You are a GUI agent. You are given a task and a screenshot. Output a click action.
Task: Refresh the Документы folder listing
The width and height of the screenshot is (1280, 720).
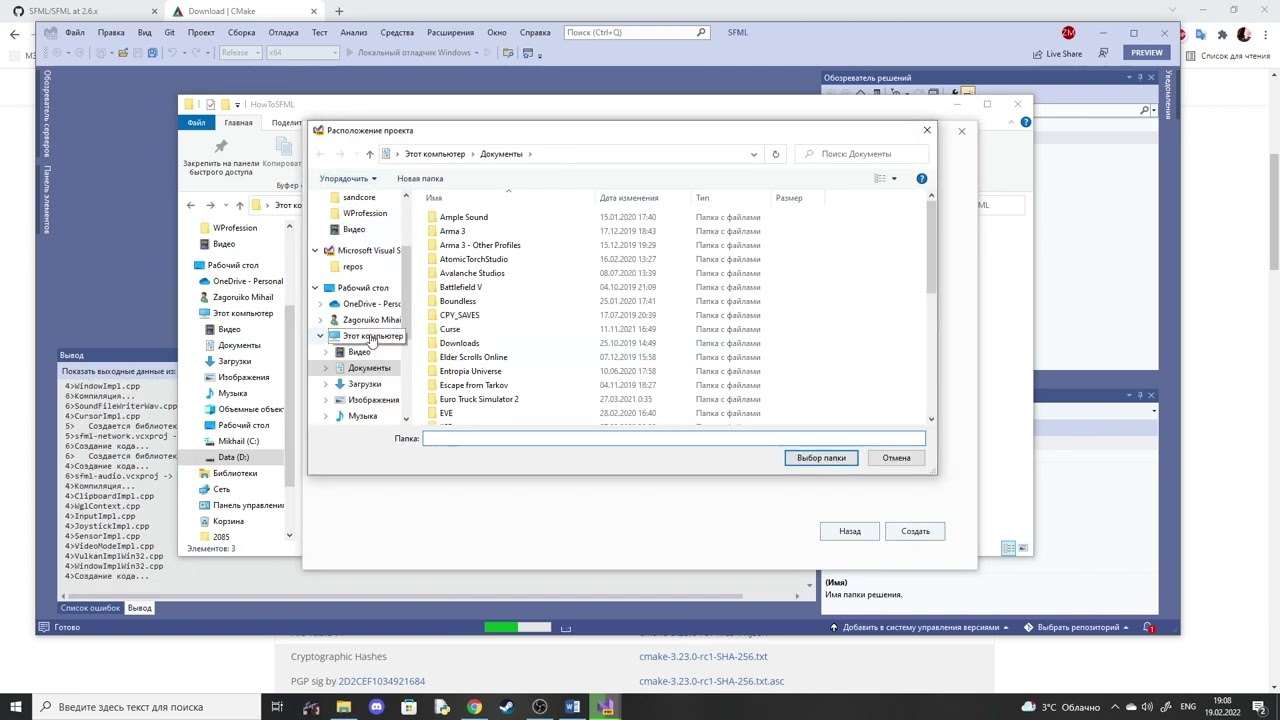tap(775, 154)
